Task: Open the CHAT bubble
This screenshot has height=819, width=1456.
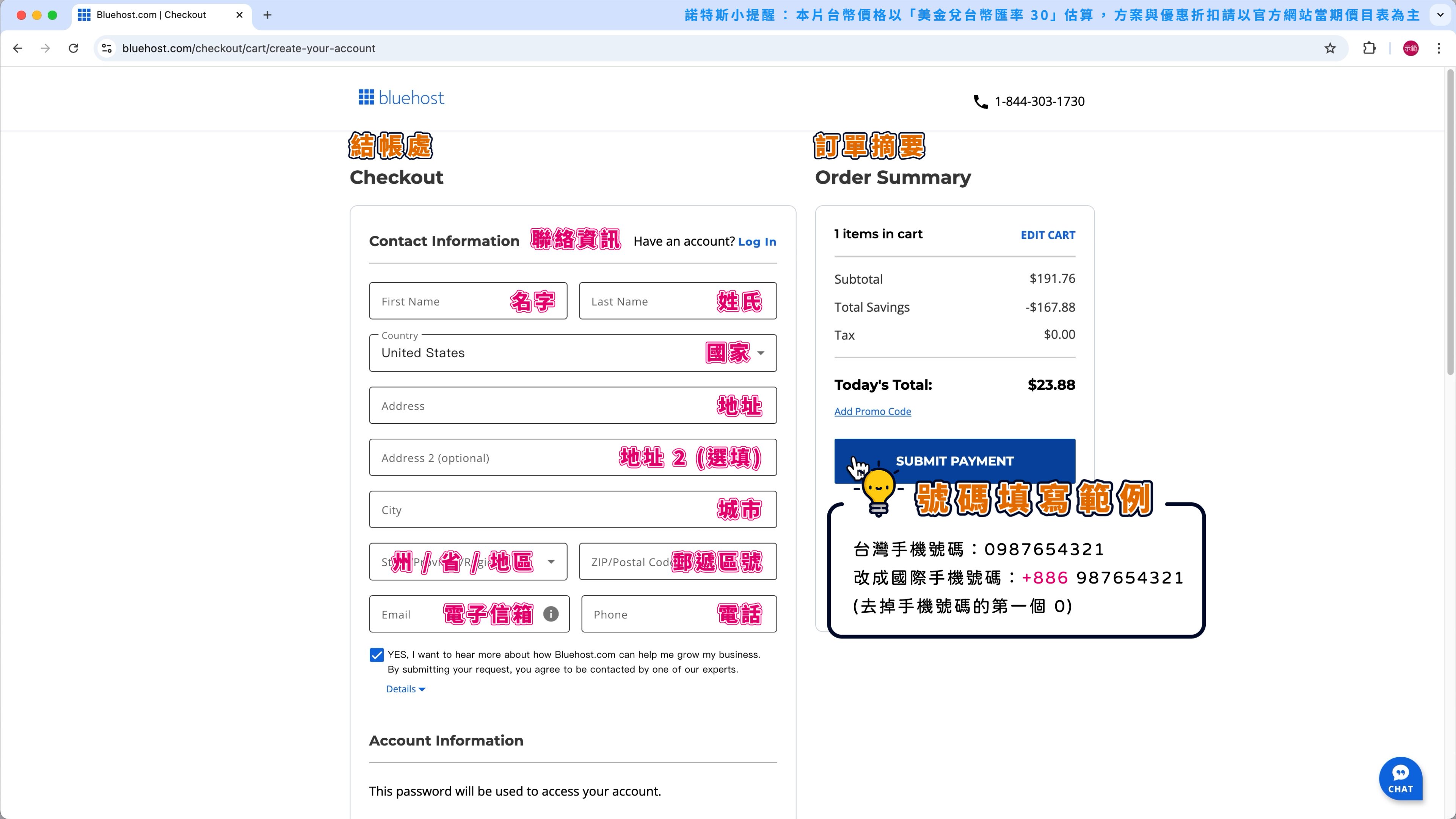Action: click(x=1401, y=779)
